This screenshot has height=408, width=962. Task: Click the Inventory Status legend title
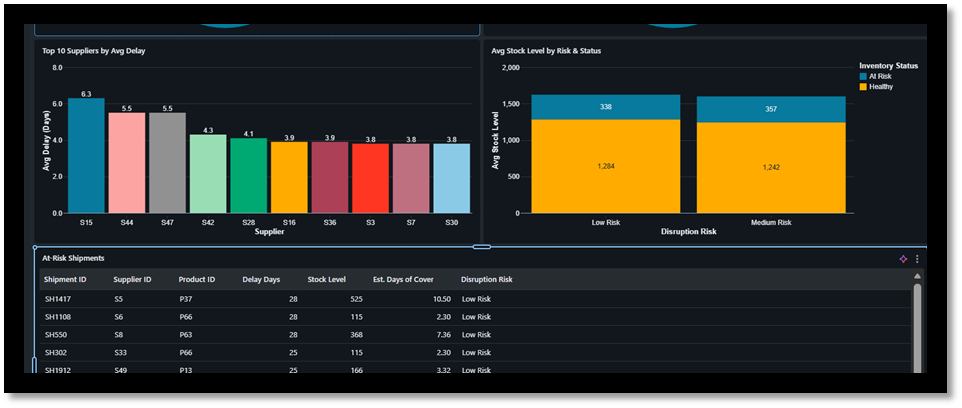(x=888, y=66)
